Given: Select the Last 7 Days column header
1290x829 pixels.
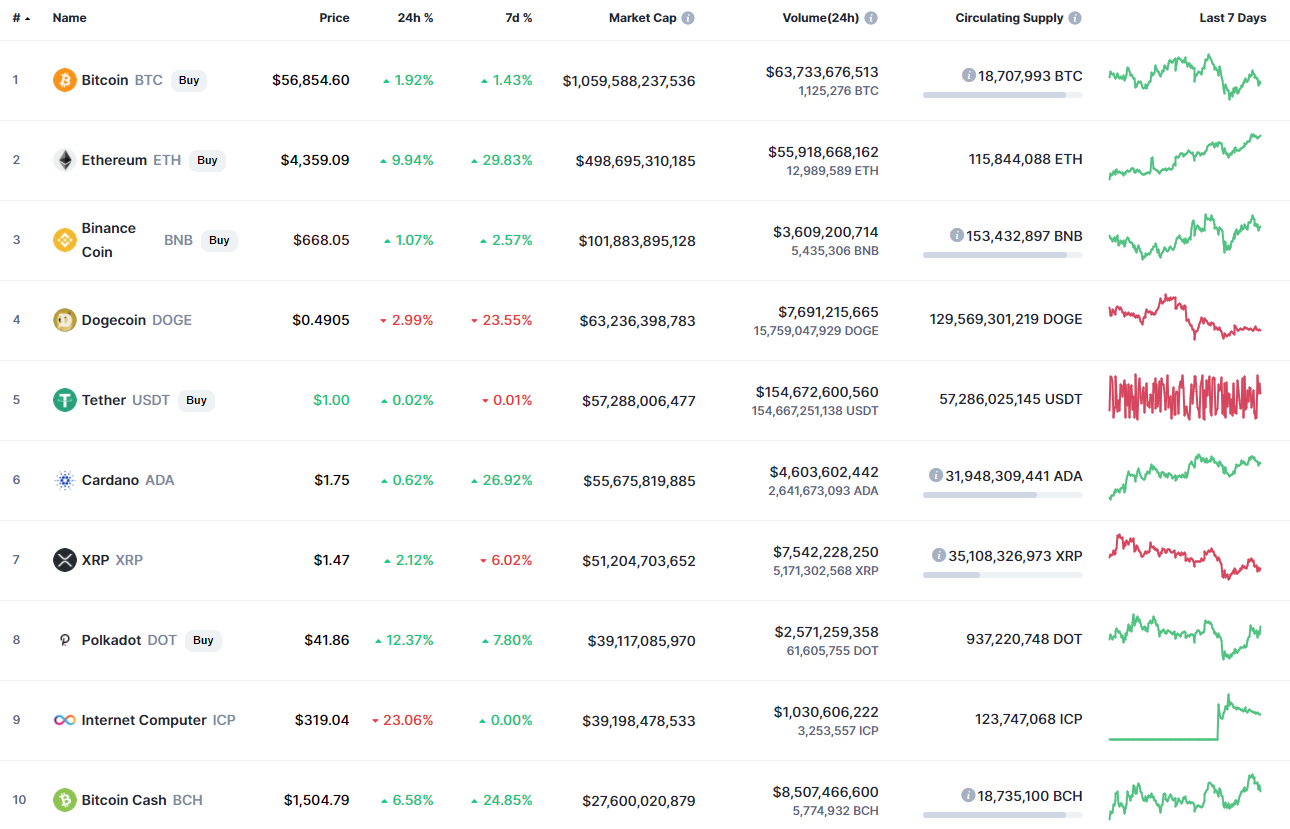Looking at the screenshot, I should coord(1233,18).
